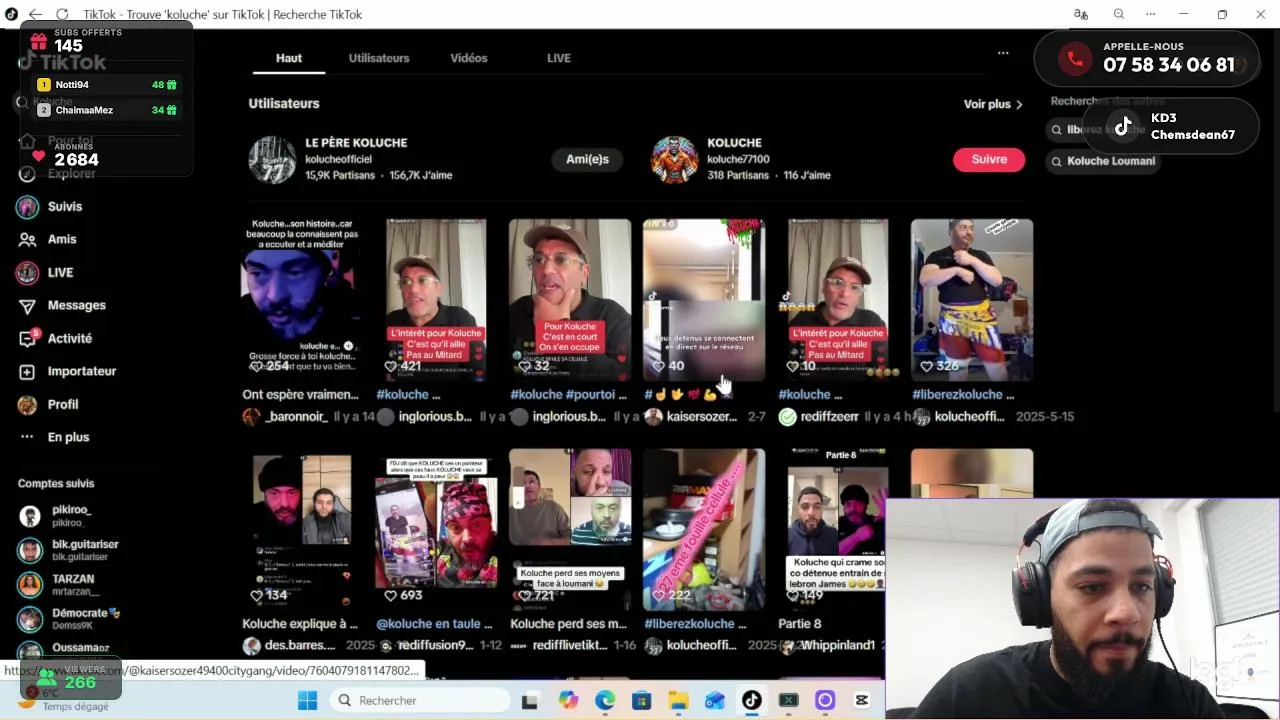The width and height of the screenshot is (1280, 720).
Task: Open video thumbnail with 254 likes
Action: [301, 300]
